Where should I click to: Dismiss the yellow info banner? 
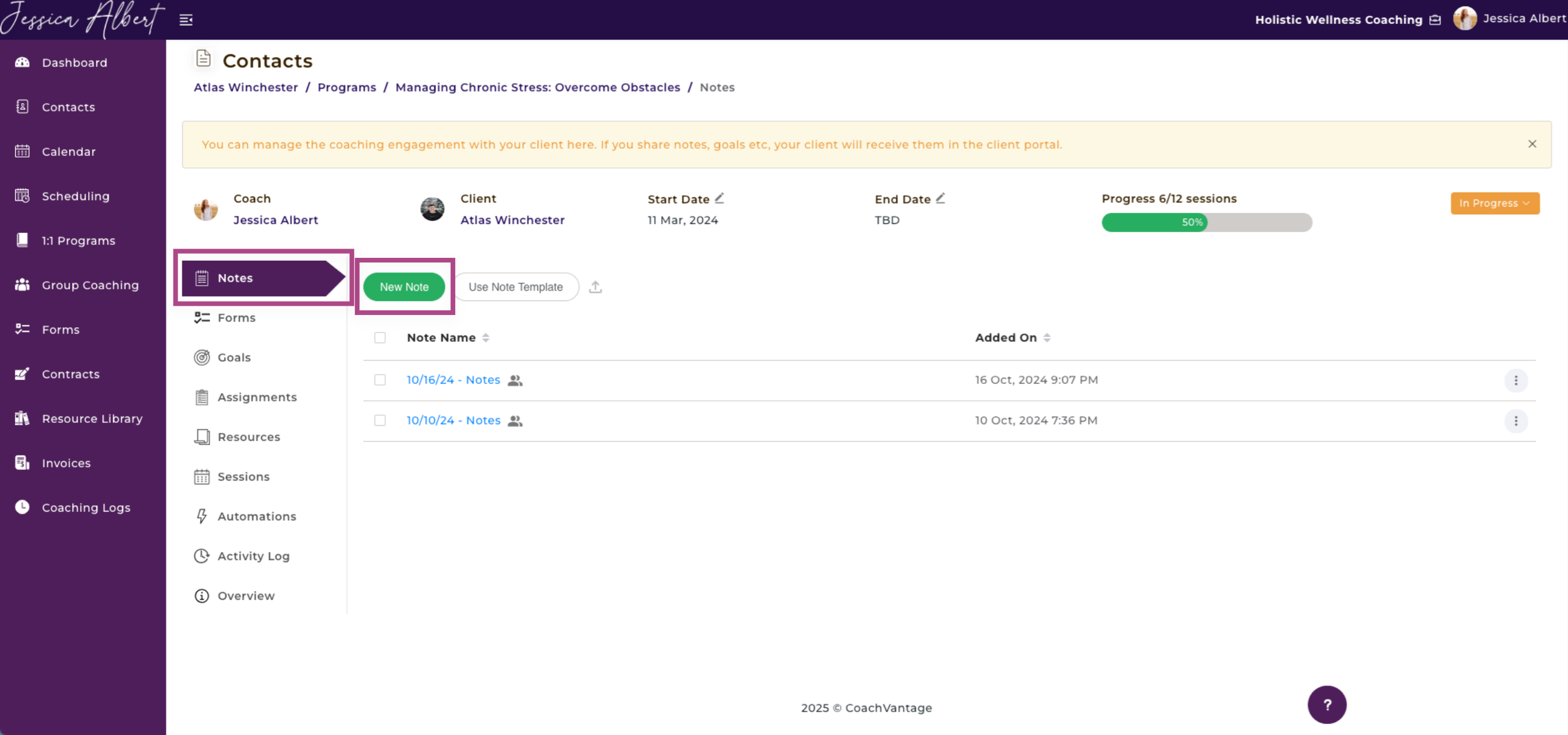coord(1532,144)
